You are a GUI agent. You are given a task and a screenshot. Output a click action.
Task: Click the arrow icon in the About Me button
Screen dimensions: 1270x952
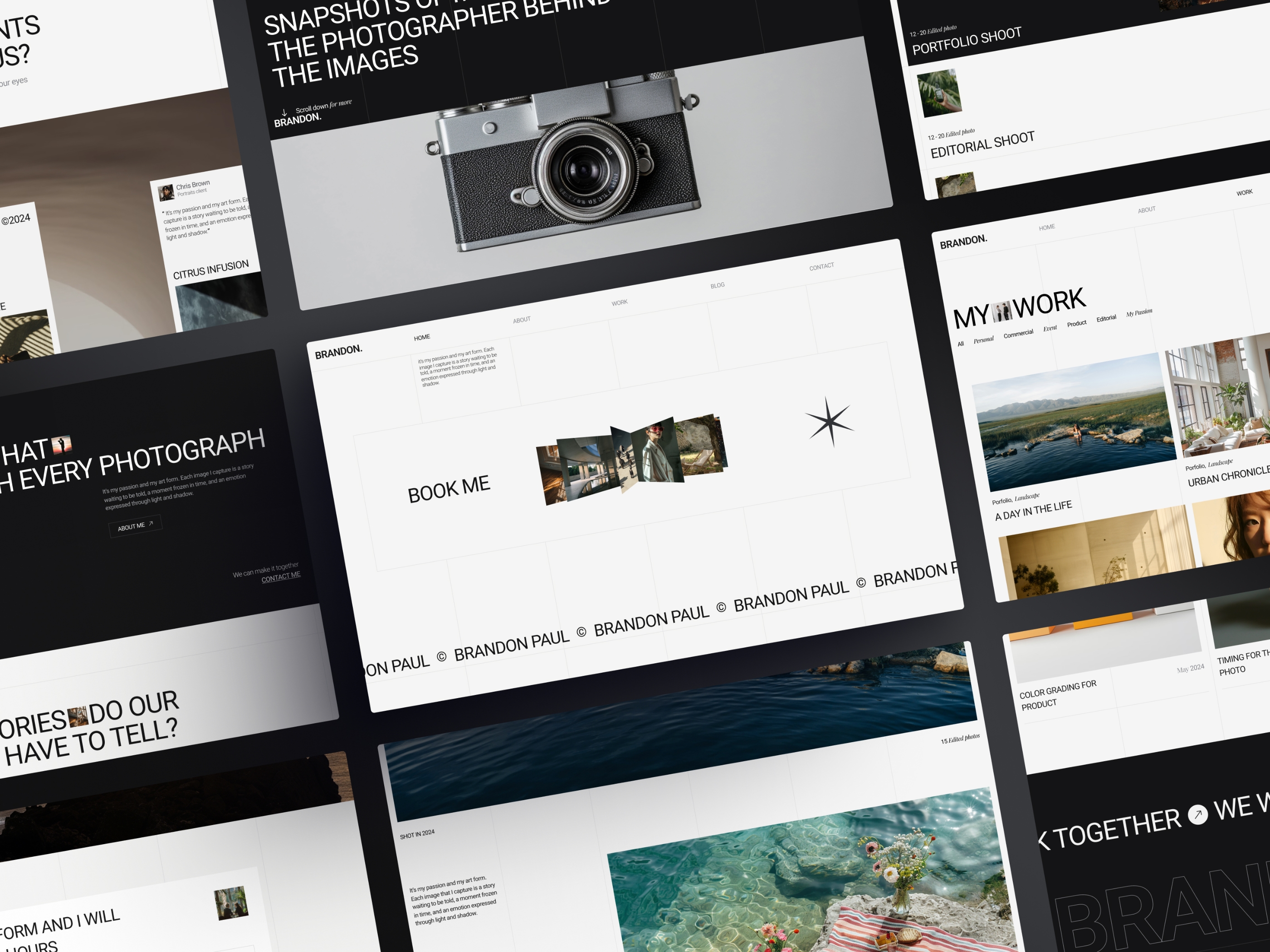(151, 523)
